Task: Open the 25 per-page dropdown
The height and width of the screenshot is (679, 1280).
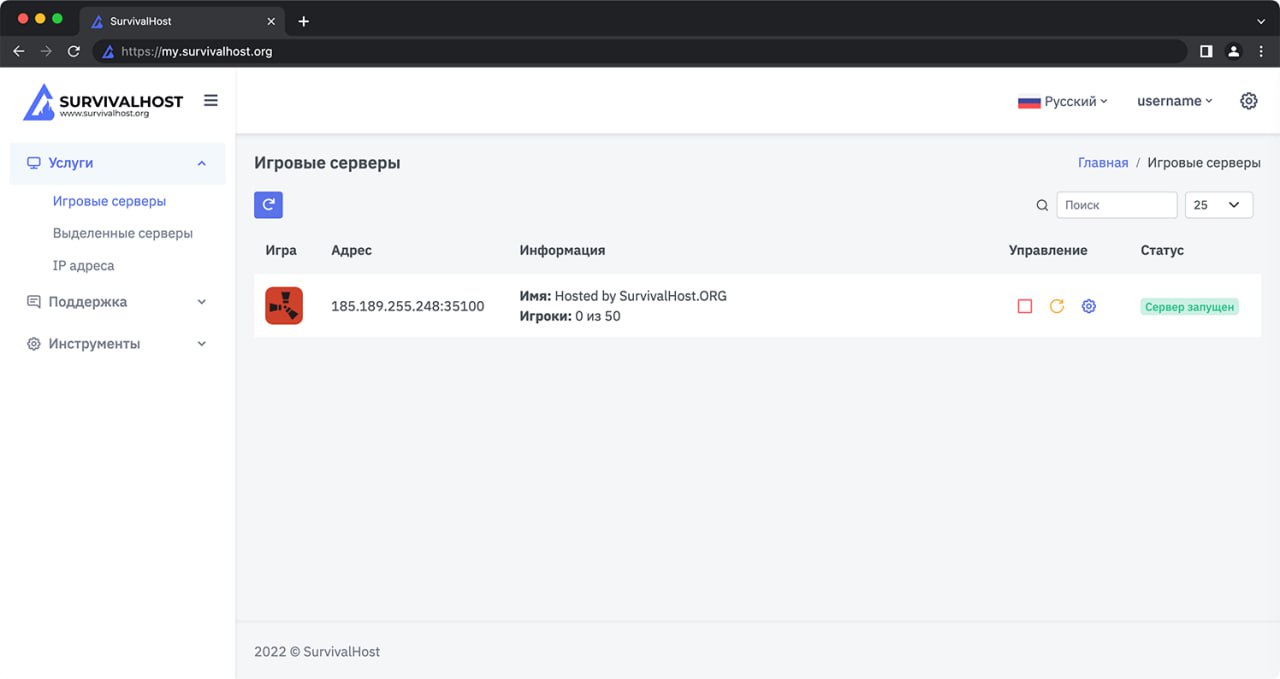Action: pos(1219,205)
